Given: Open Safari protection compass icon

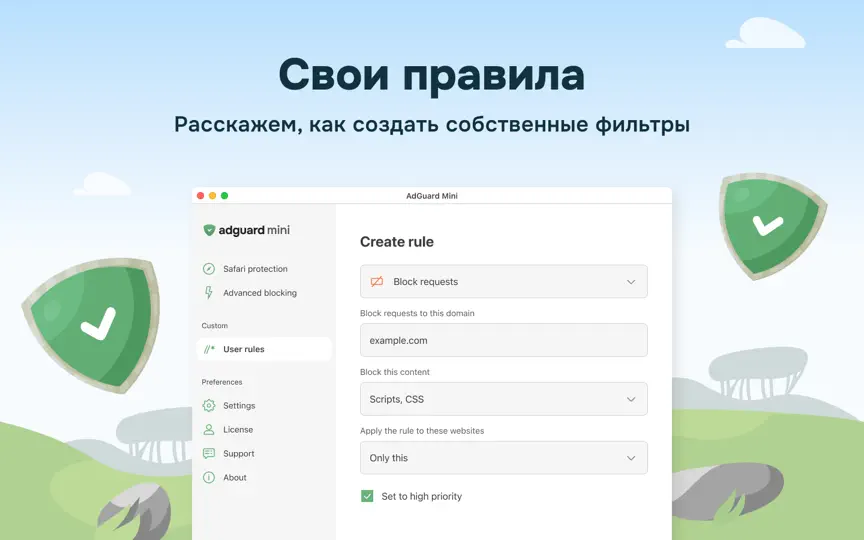Looking at the screenshot, I should (208, 269).
